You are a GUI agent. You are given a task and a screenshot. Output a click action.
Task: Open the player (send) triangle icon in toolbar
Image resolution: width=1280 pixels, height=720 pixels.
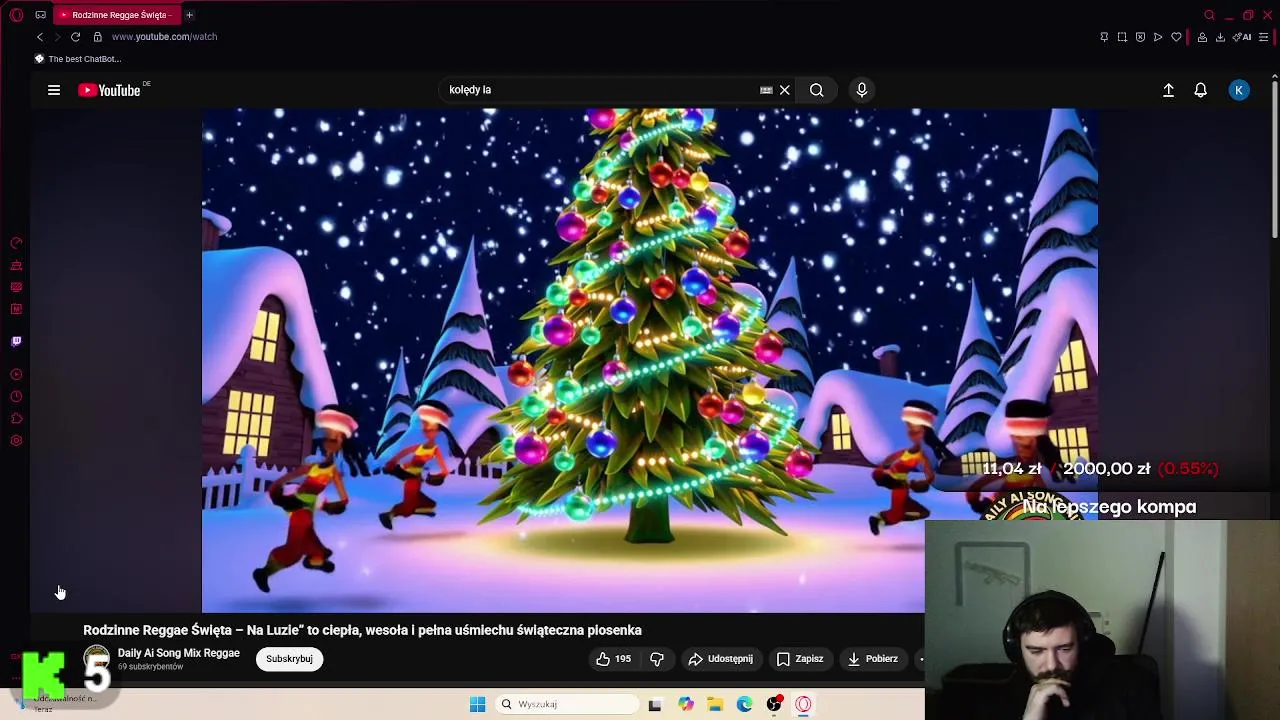click(1158, 37)
